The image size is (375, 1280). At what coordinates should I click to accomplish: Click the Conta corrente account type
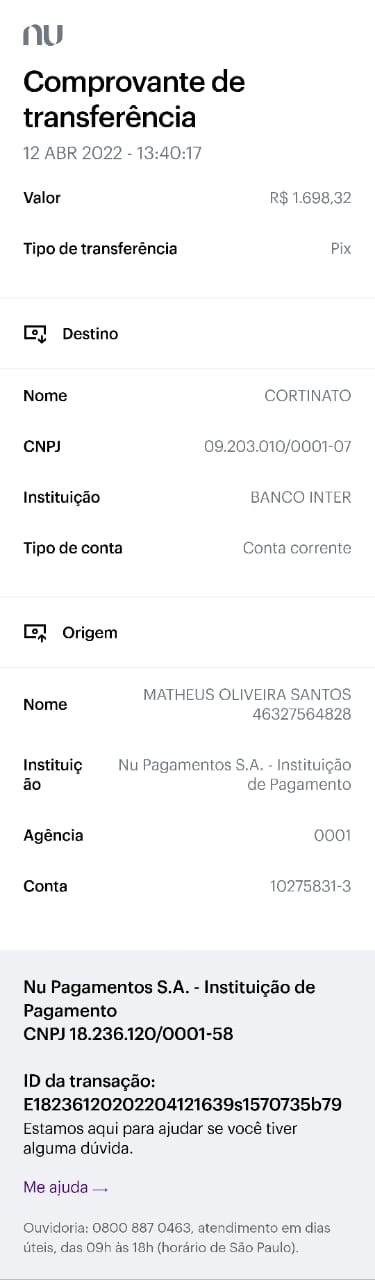tap(297, 548)
